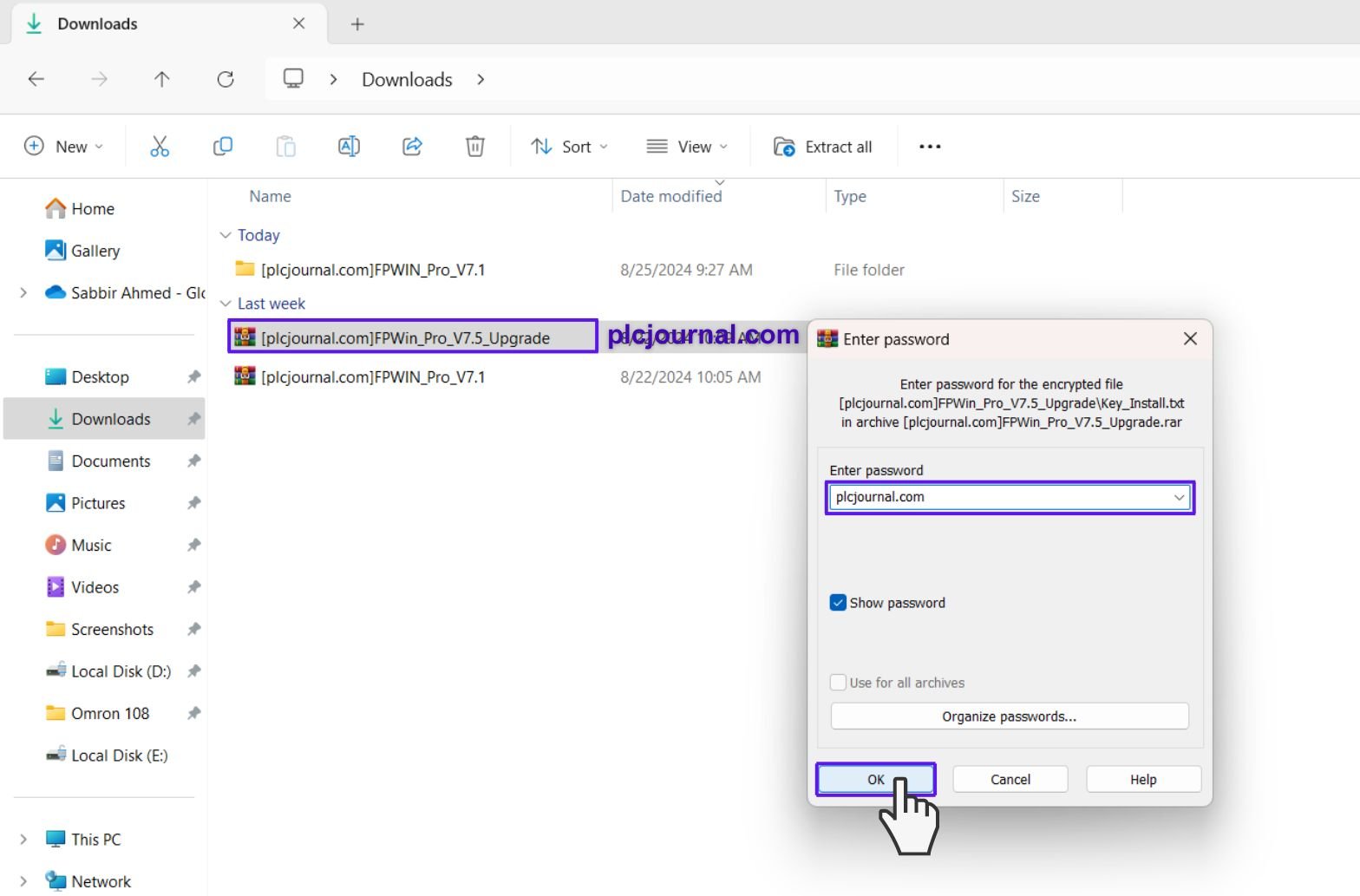Viewport: 1360px width, 896px height.
Task: Open the See more ellipsis menu
Action: (x=930, y=147)
